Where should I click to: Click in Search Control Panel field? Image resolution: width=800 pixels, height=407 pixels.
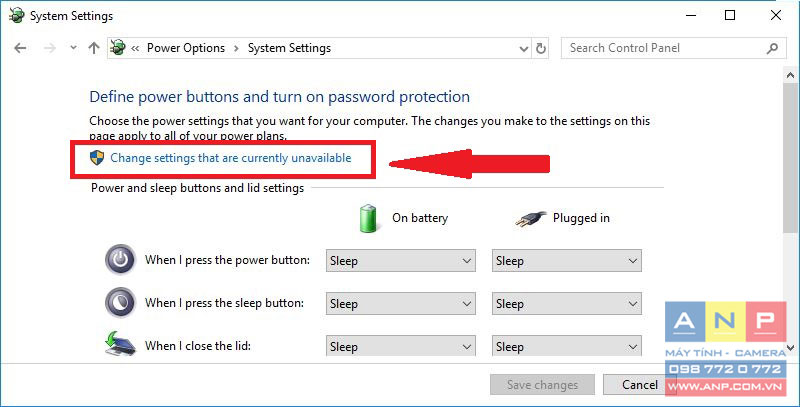pos(663,48)
